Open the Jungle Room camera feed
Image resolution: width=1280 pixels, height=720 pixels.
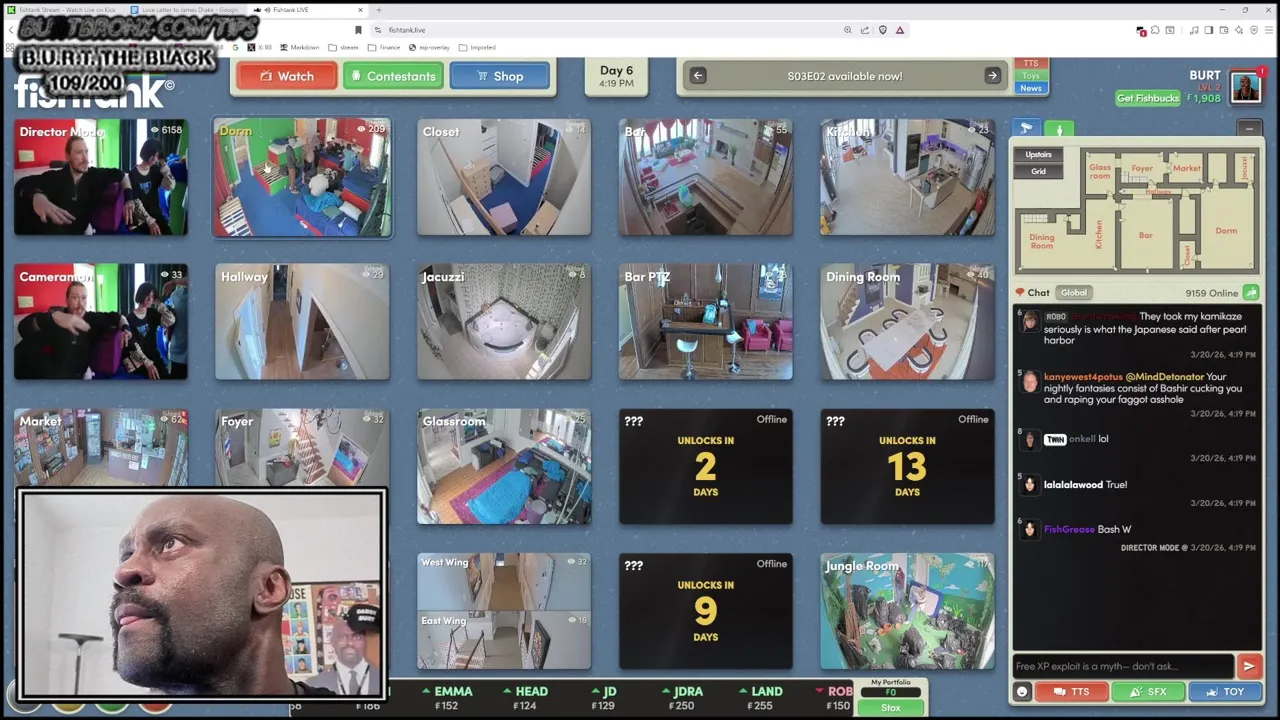coord(908,611)
